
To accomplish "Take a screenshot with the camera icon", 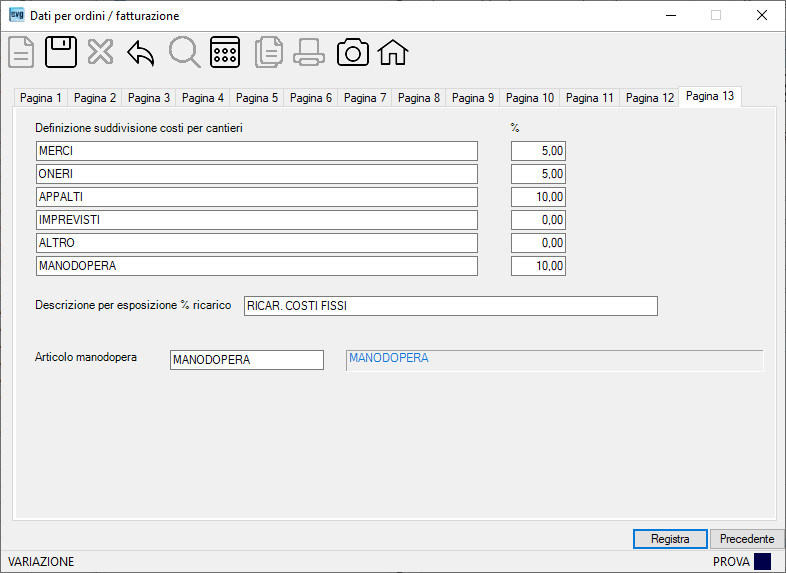I will (x=352, y=53).
